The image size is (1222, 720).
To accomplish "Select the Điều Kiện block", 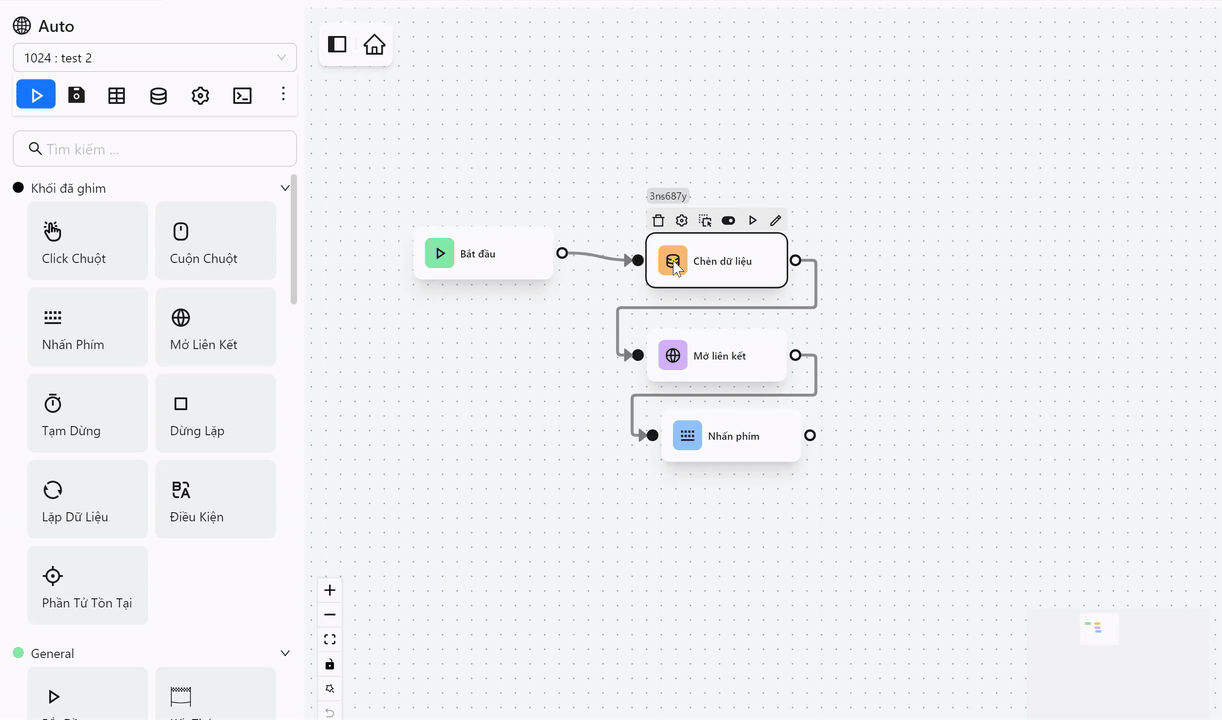I will coord(216,499).
